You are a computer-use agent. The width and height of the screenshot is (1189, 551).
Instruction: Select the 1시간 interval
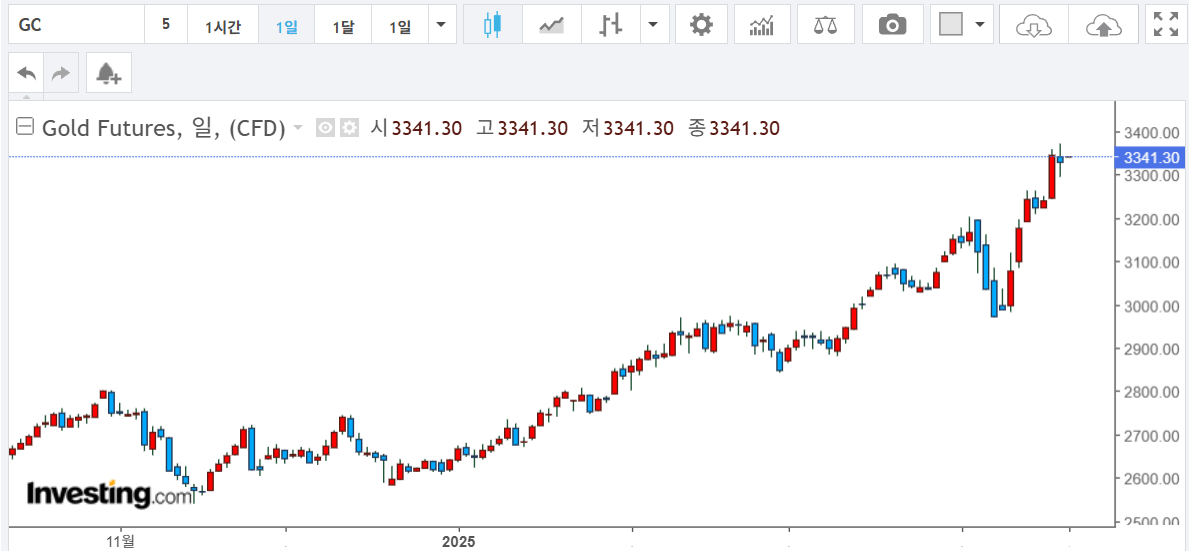click(223, 26)
